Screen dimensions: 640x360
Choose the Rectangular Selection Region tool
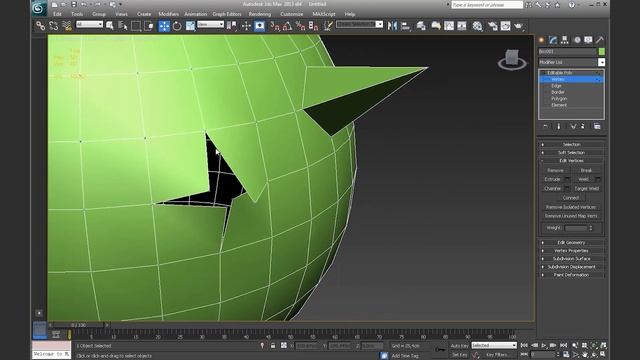pos(136,26)
